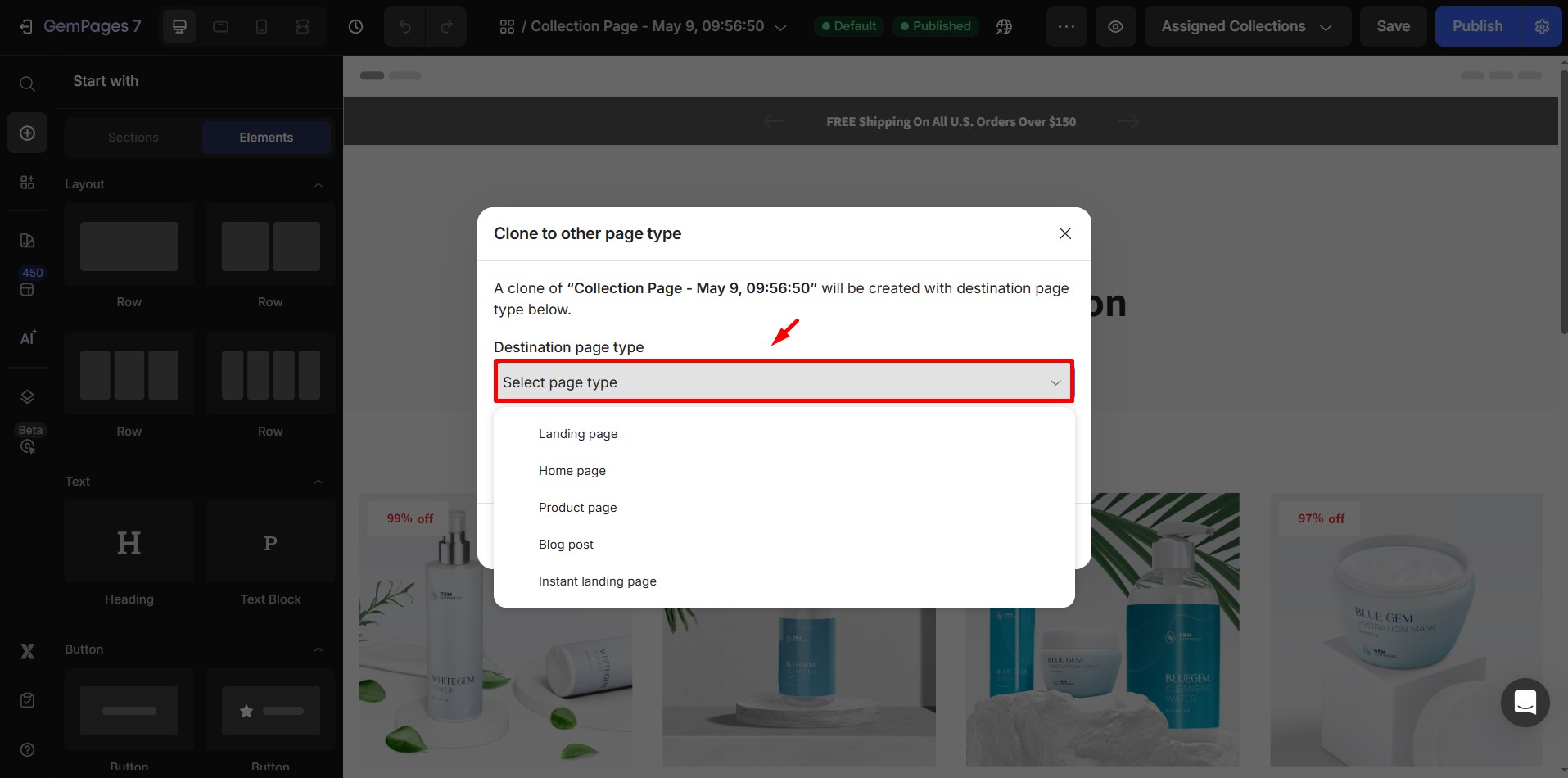
Task: Switch to the Sections tab
Action: [x=133, y=138]
